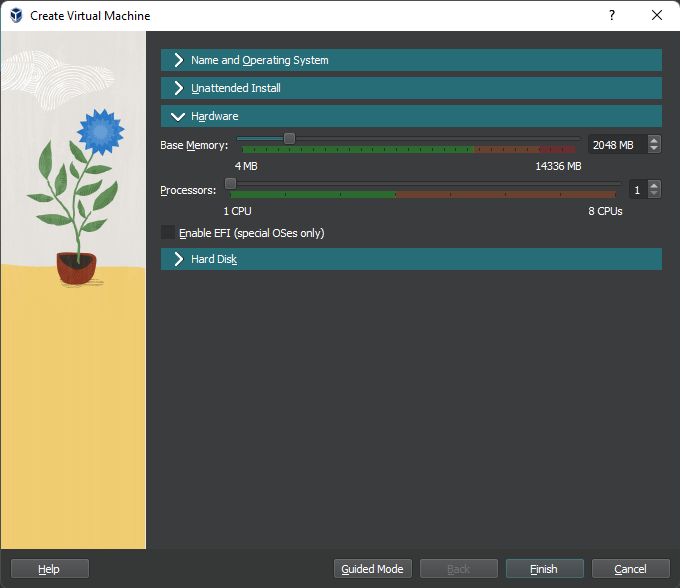The width and height of the screenshot is (680, 588).
Task: Increase Base Memory with the up arrow
Action: [x=654, y=141]
